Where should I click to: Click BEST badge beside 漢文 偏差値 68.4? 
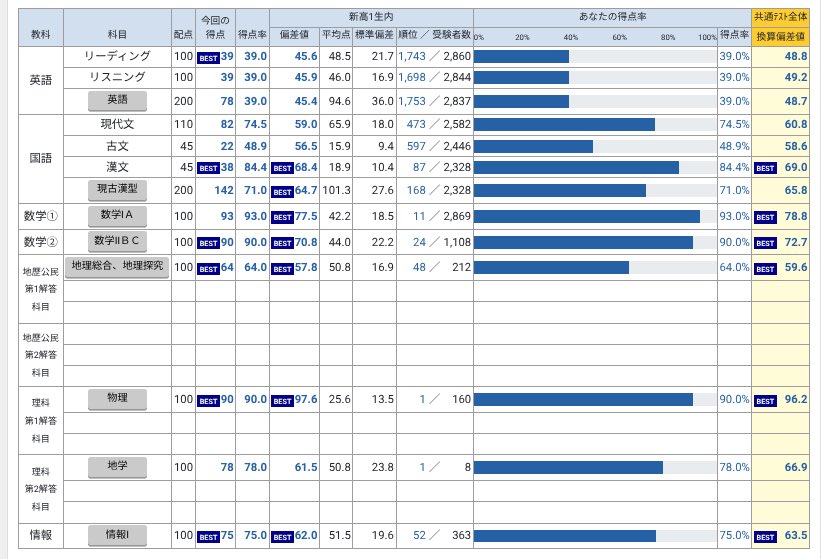pos(282,168)
